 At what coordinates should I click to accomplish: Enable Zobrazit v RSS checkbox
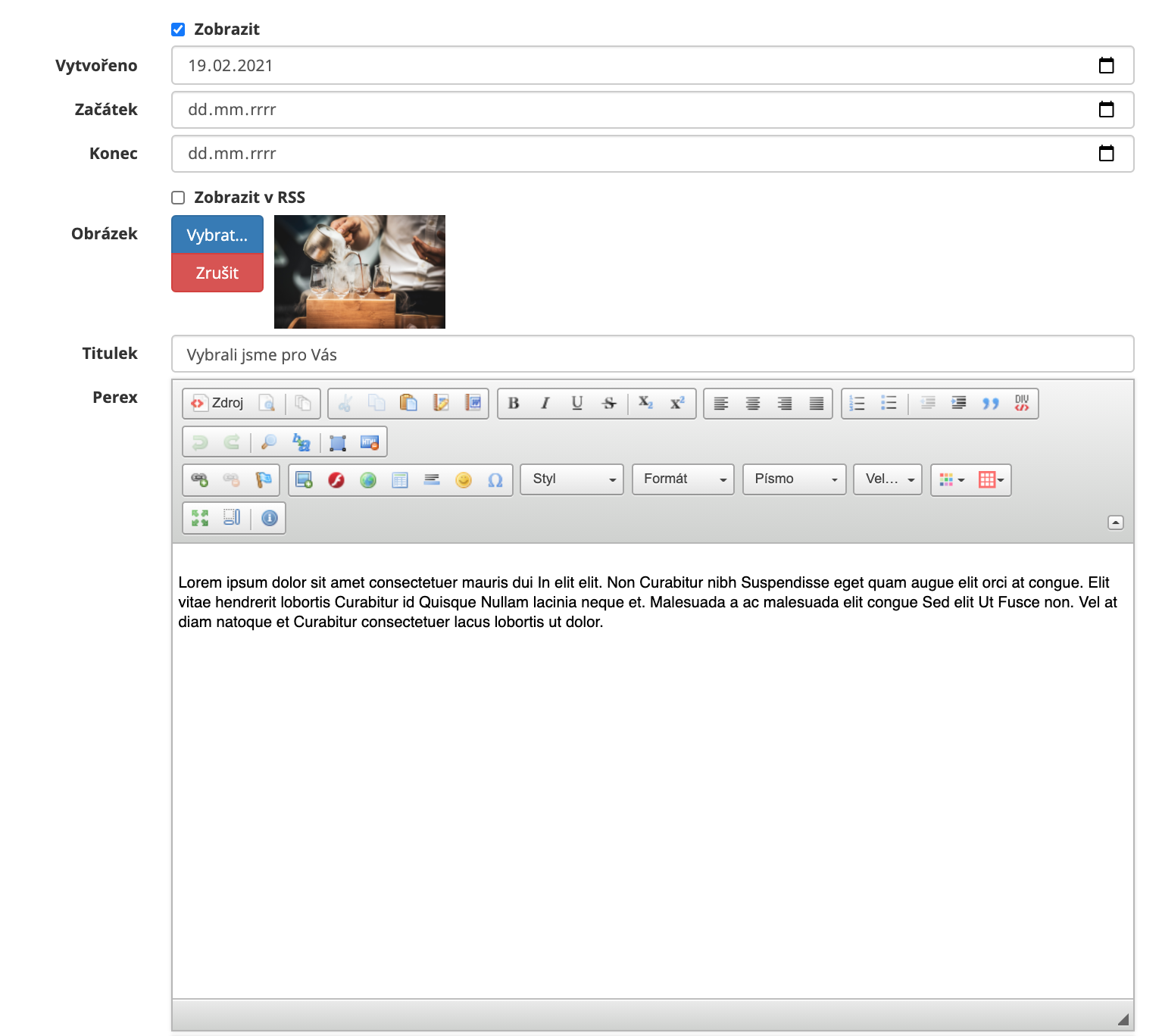(x=178, y=198)
